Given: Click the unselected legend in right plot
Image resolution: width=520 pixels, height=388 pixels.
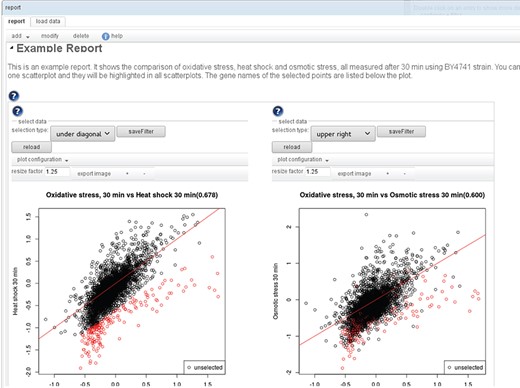Looking at the screenshot, I should (x=465, y=367).
